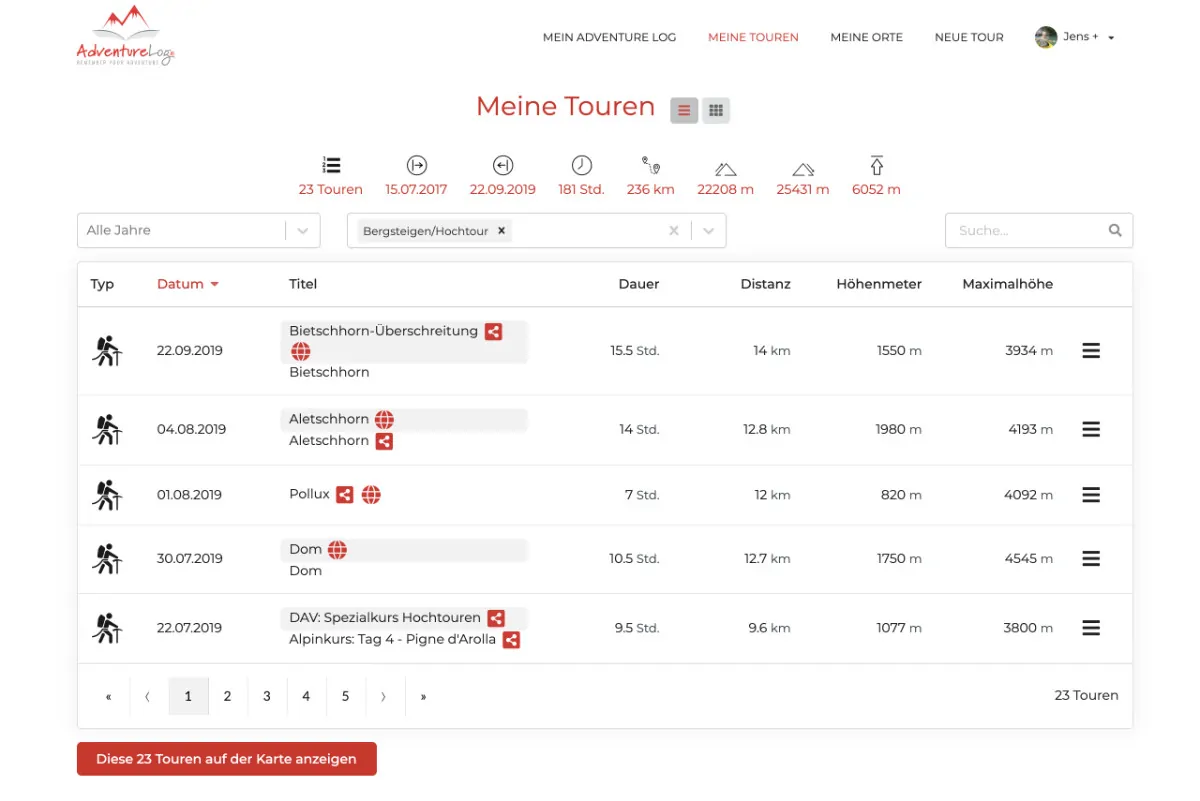Expand the Alle Jahre year dropdown

point(302,230)
